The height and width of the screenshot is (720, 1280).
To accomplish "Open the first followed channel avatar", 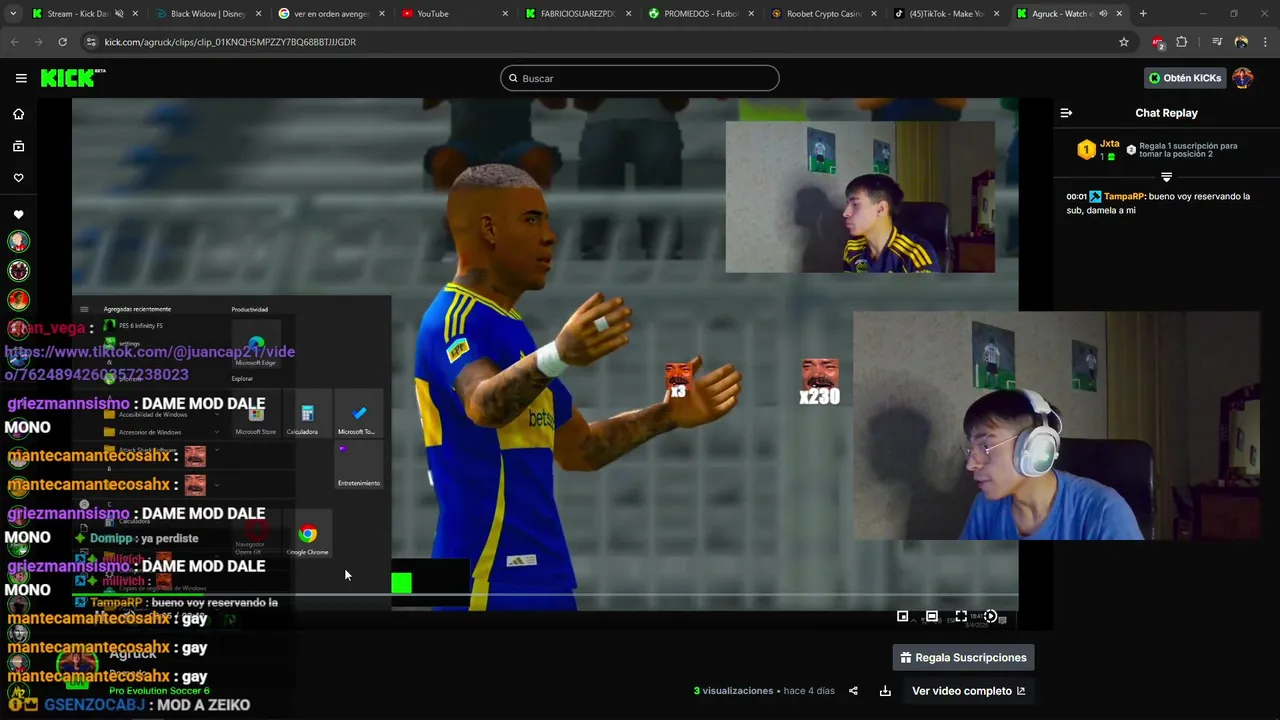I will 18,241.
